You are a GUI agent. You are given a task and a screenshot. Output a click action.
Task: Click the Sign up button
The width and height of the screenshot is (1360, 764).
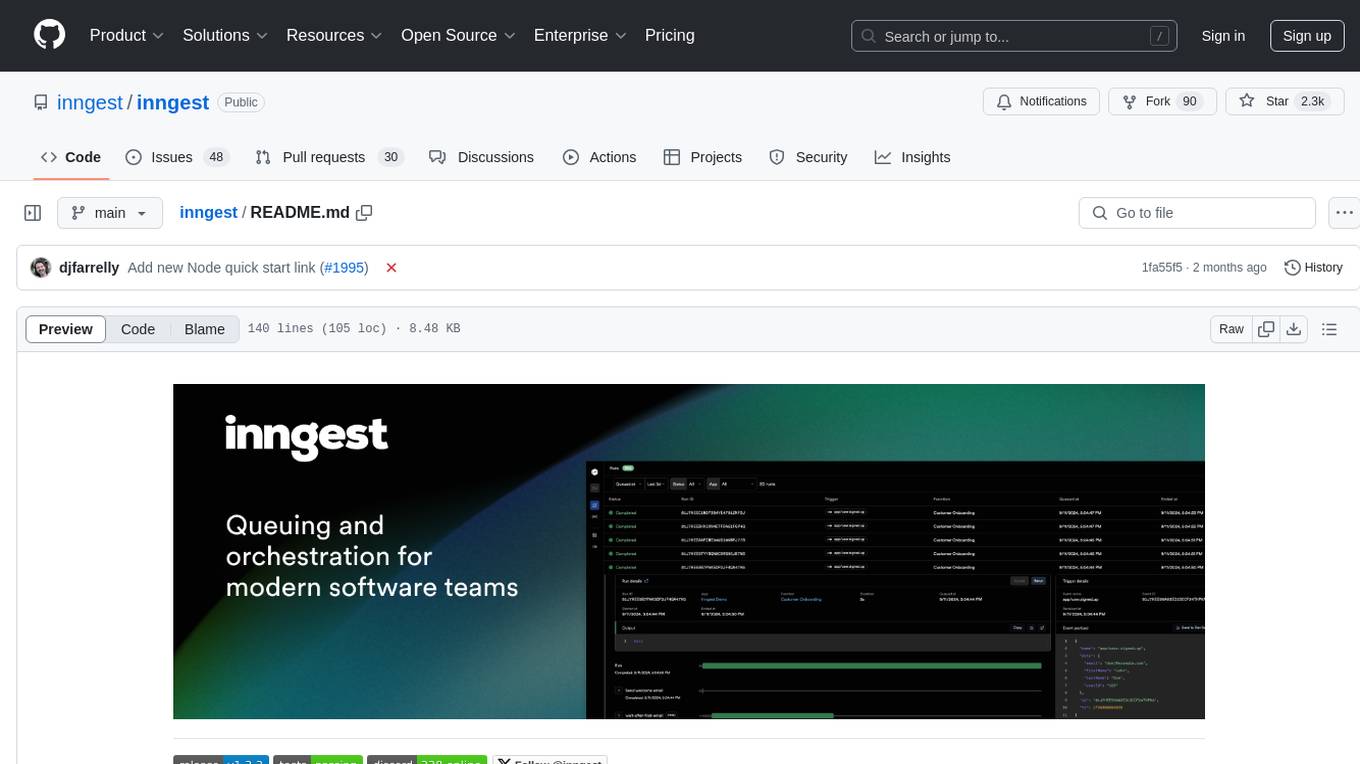1307,36
